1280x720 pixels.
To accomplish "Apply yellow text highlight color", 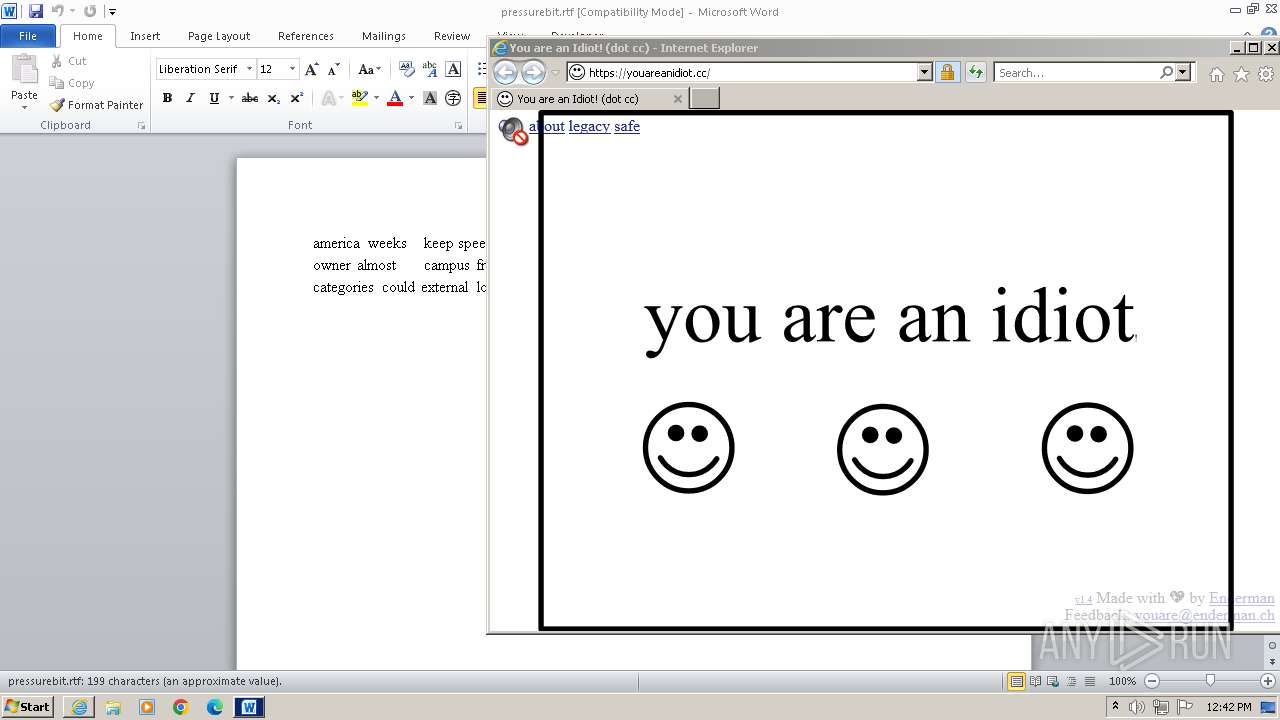I will [360, 98].
